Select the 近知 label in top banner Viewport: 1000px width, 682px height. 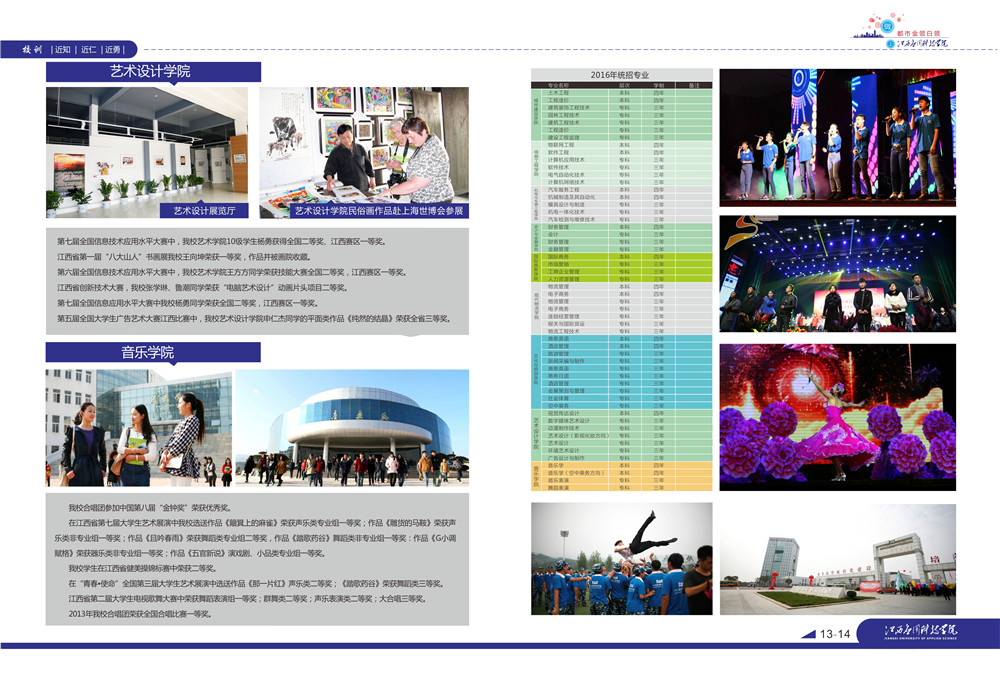tap(64, 48)
